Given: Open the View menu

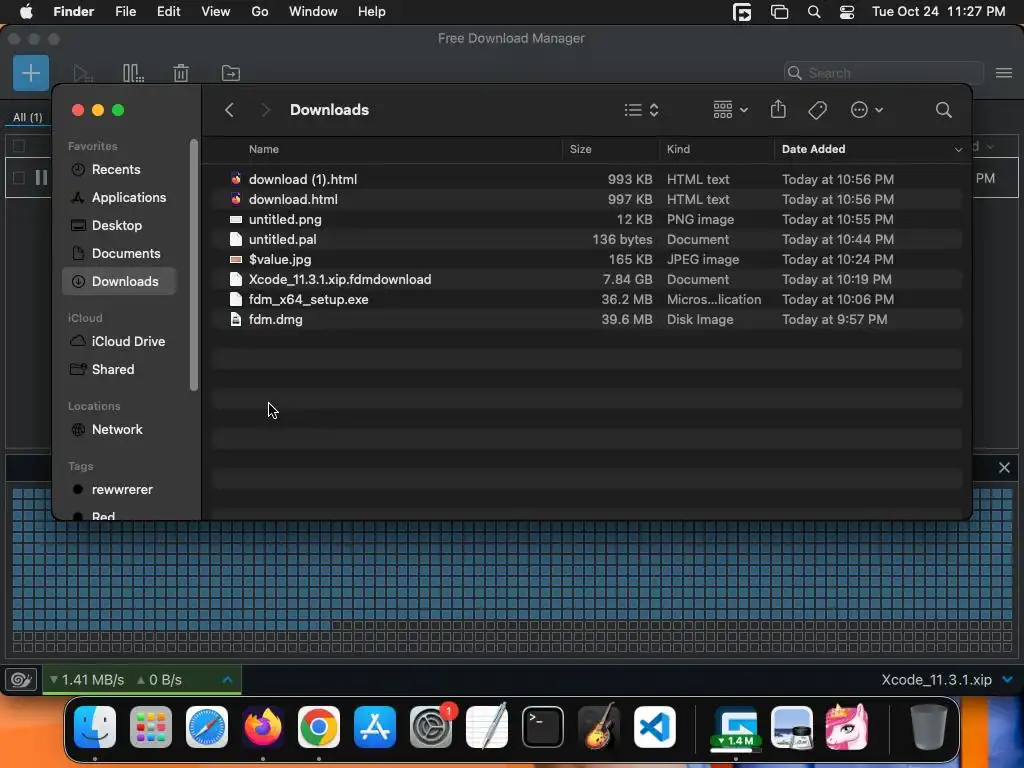Looking at the screenshot, I should [x=216, y=12].
